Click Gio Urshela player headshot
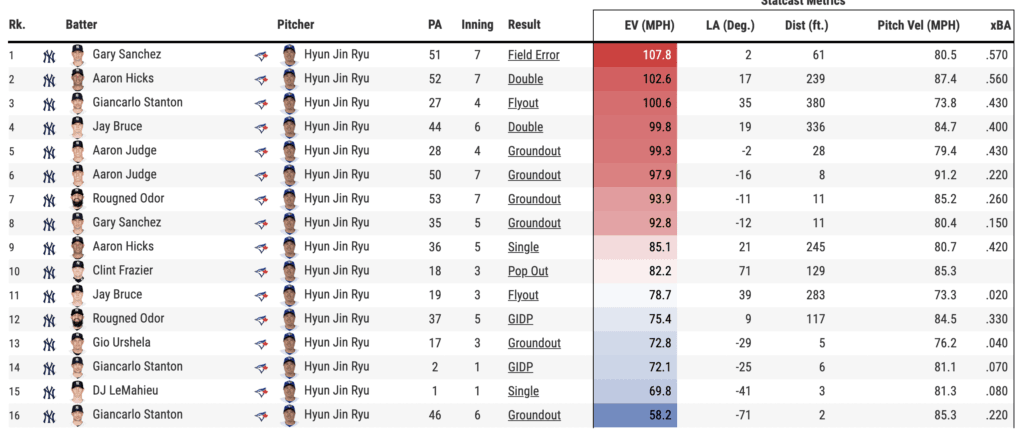The width and height of the screenshot is (1024, 437). click(78, 343)
